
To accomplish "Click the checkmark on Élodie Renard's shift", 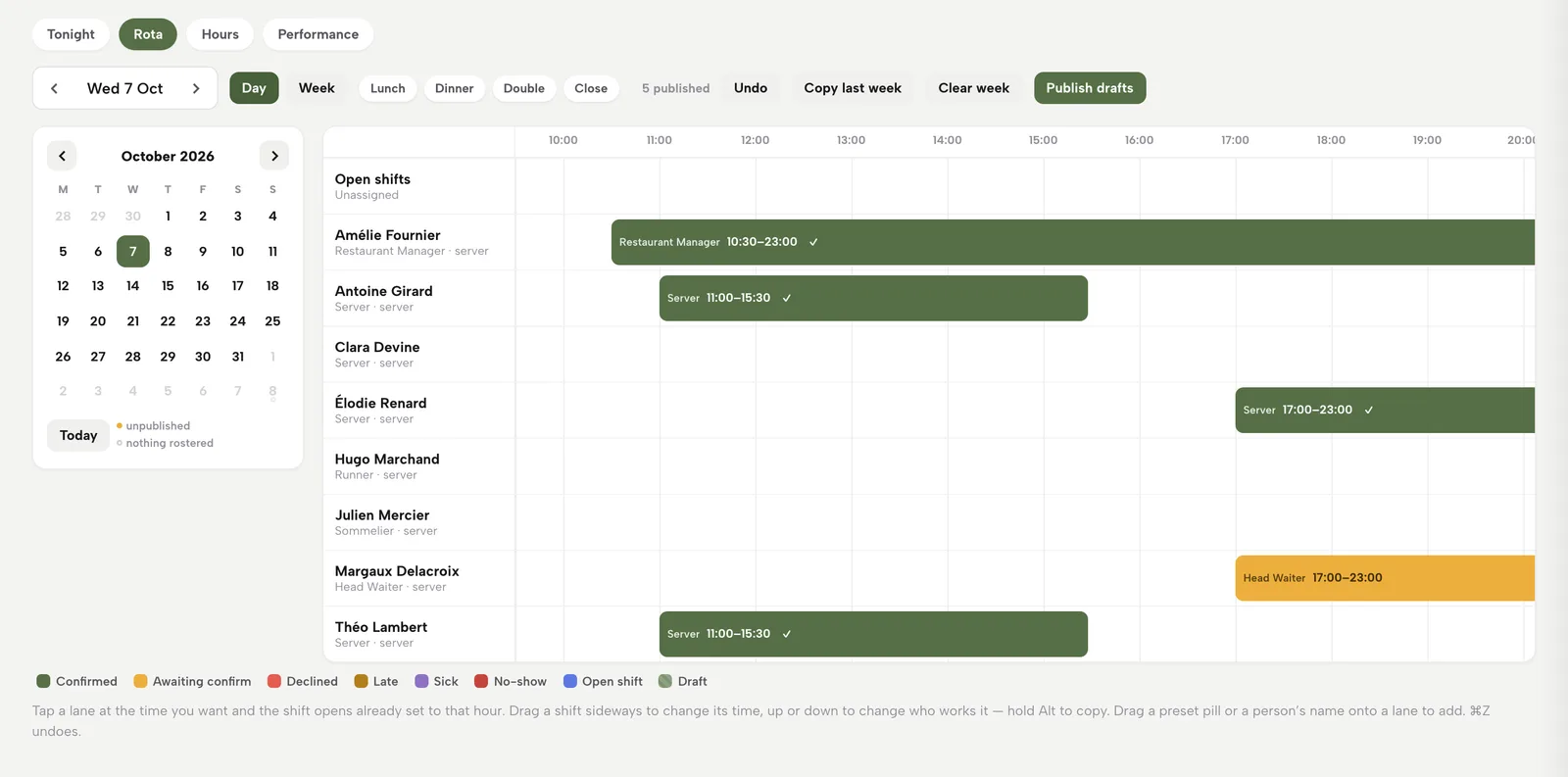I will pos(1369,411).
